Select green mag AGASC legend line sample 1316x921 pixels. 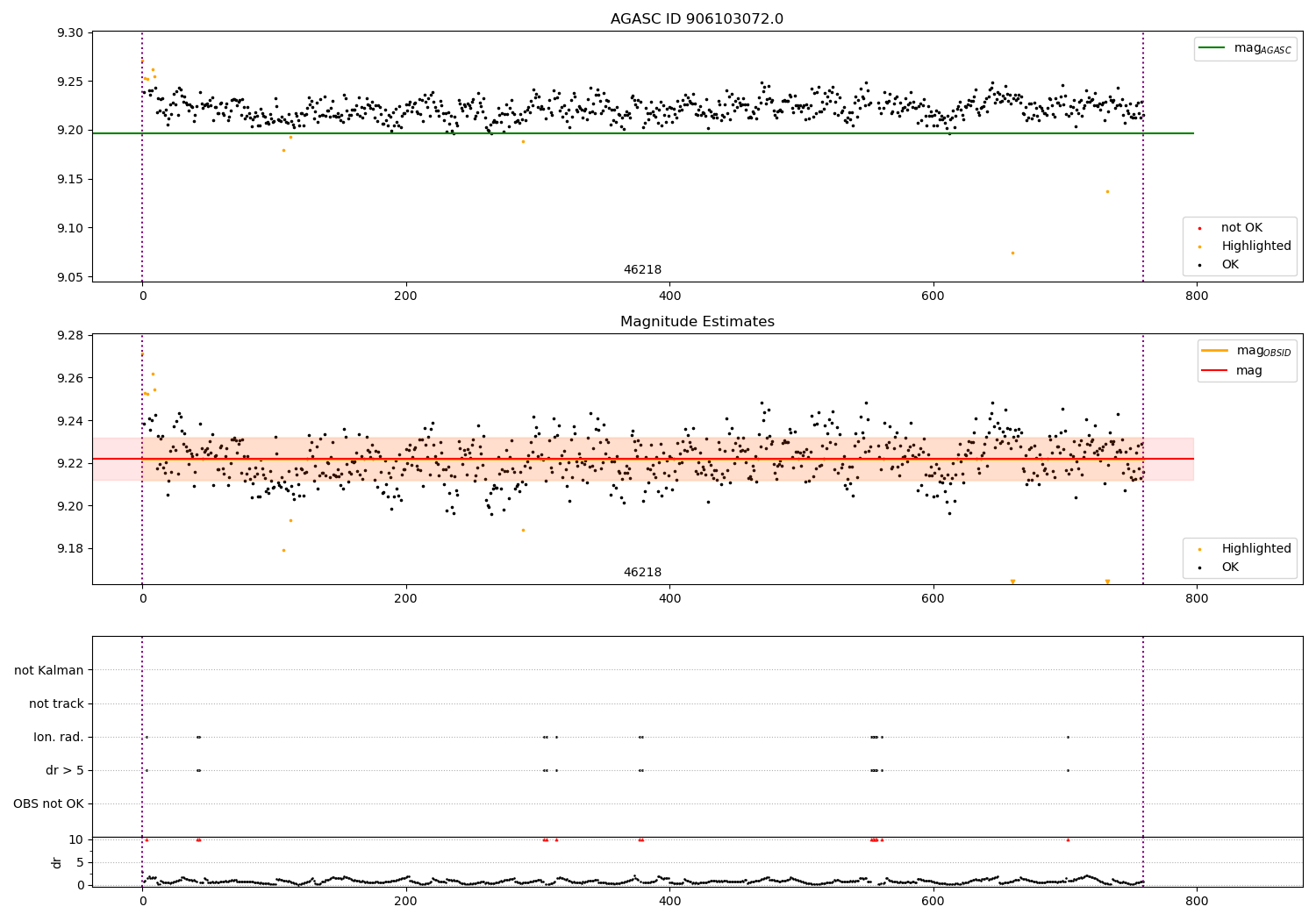pyautogui.click(x=1213, y=48)
